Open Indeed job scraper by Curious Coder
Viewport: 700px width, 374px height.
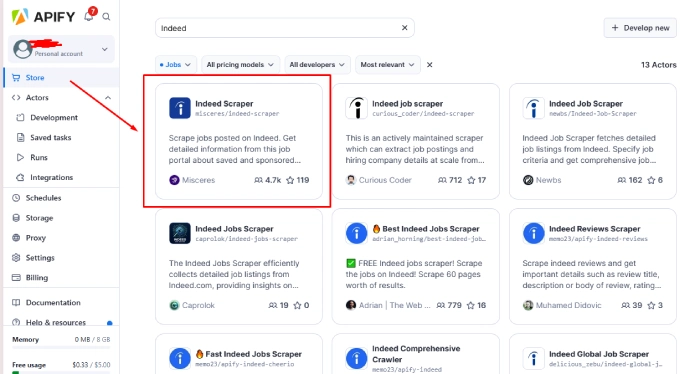(416, 141)
